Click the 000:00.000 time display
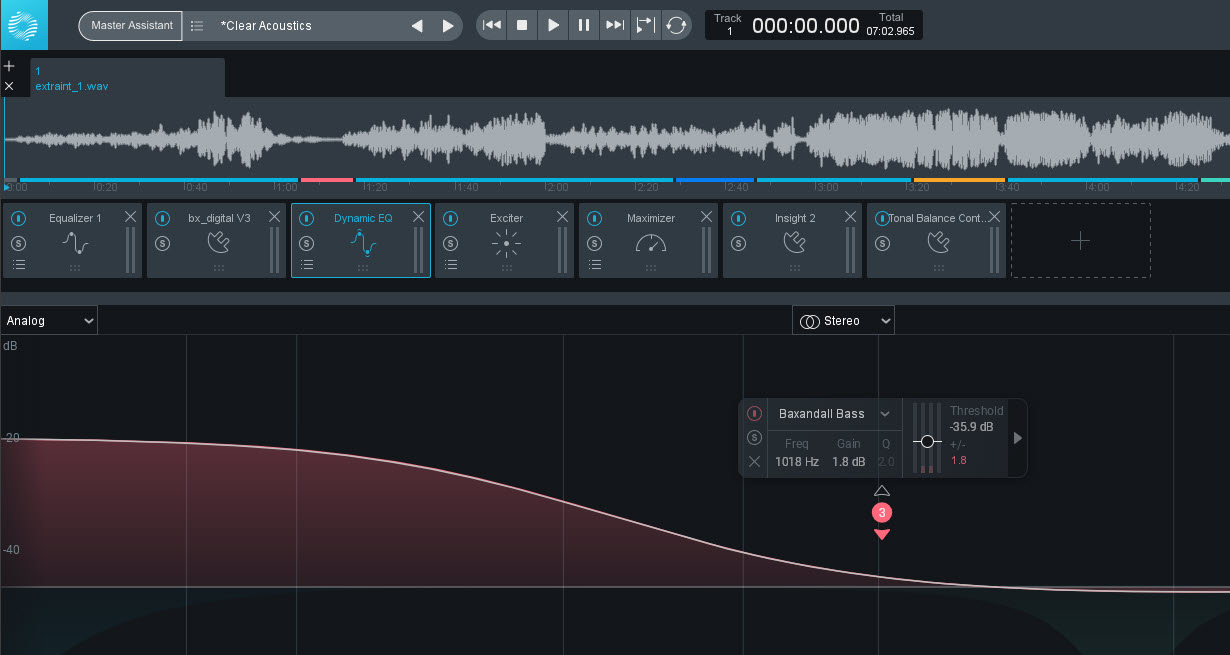Image resolution: width=1230 pixels, height=655 pixels. [806, 26]
